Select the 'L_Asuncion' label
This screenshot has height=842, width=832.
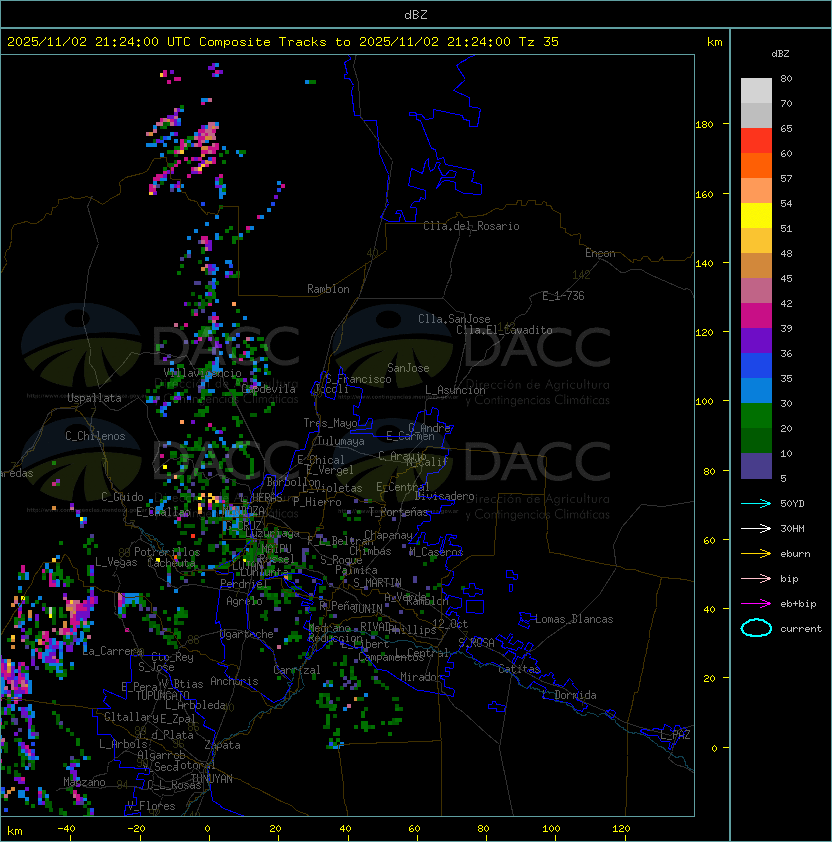click(455, 390)
